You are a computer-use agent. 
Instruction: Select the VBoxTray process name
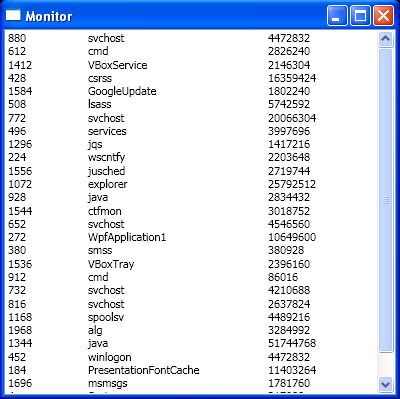pos(111,264)
